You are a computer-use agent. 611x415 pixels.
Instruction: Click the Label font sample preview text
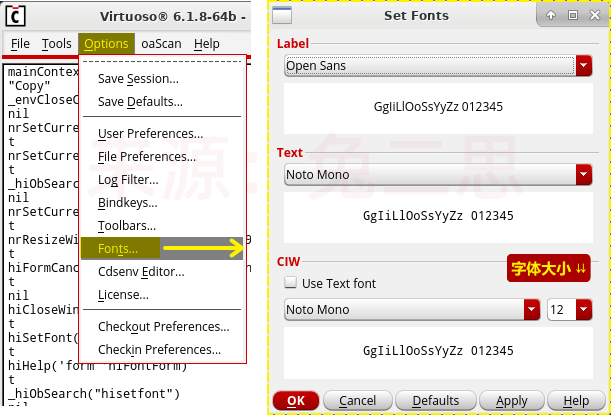(x=438, y=107)
